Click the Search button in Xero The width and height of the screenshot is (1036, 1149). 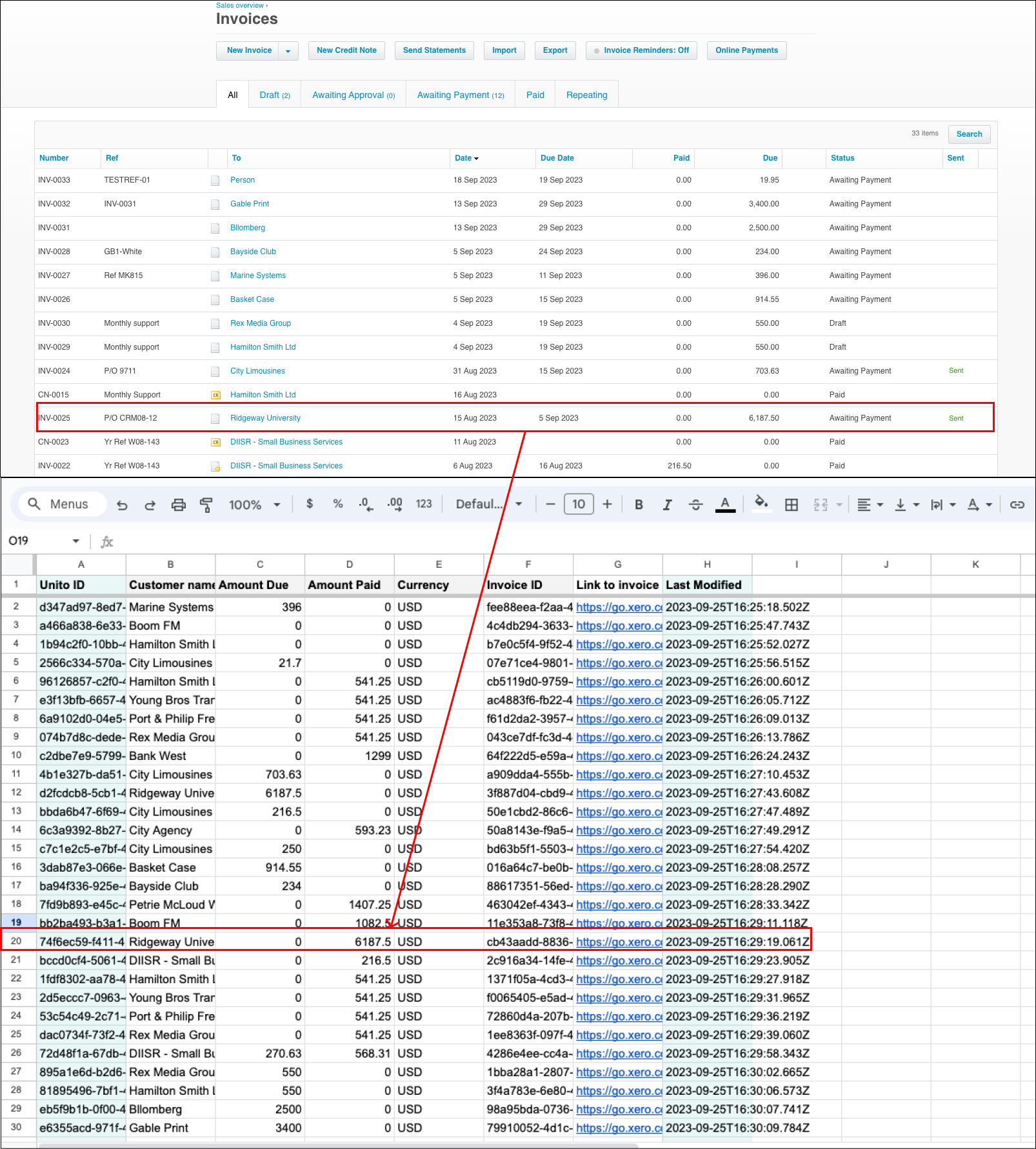[969, 134]
